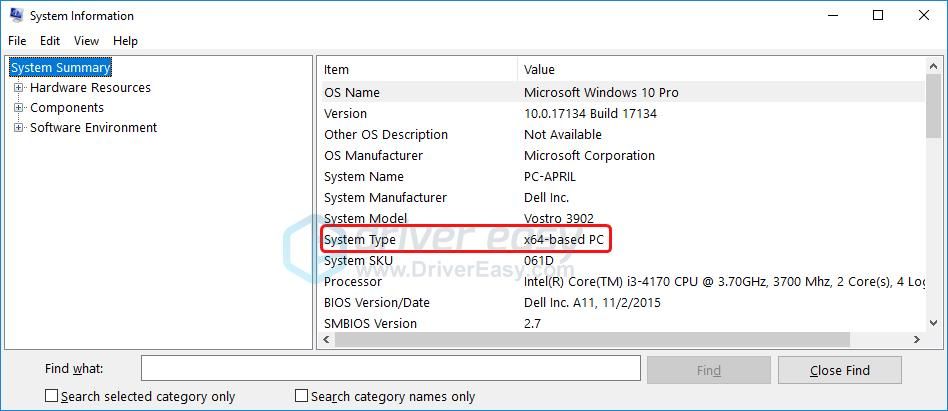Open the Help menu
This screenshot has width=948, height=411.
point(125,41)
